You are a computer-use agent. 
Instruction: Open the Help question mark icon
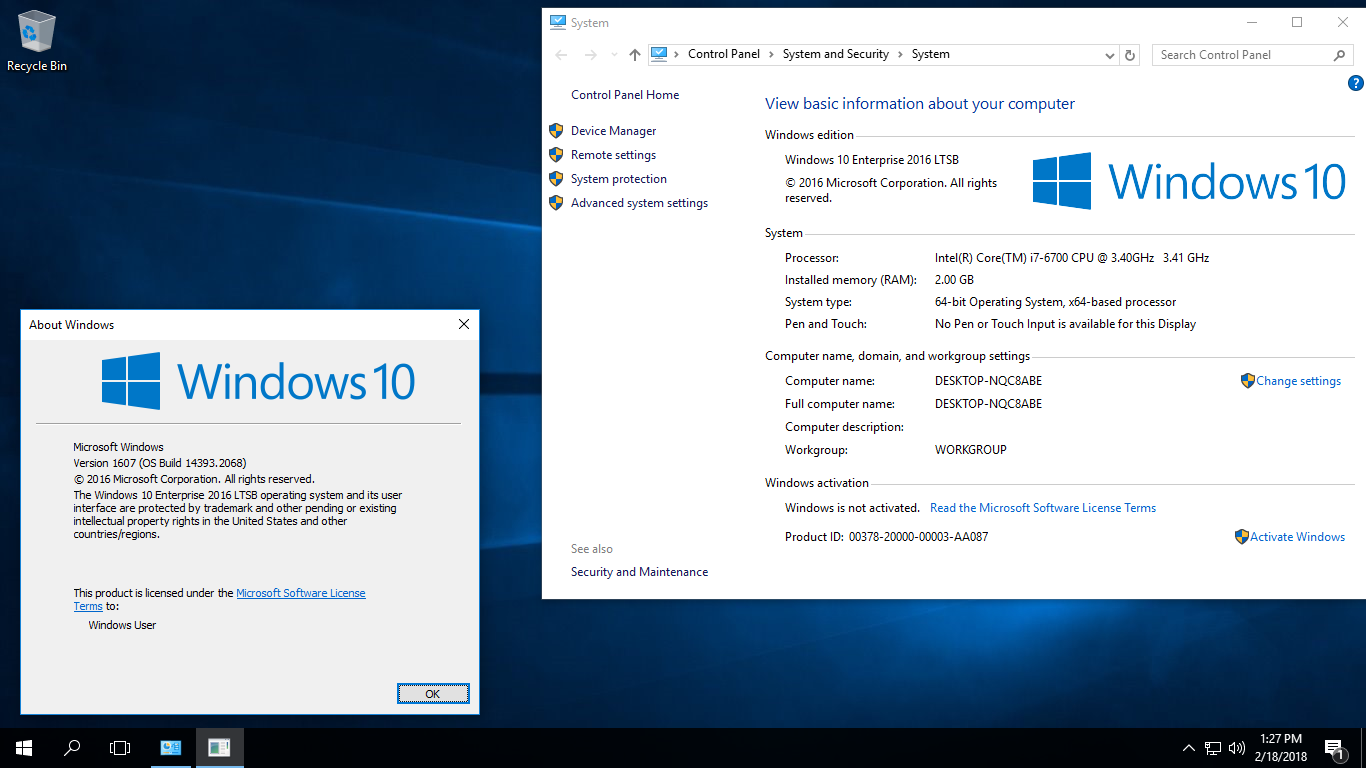tap(1356, 84)
